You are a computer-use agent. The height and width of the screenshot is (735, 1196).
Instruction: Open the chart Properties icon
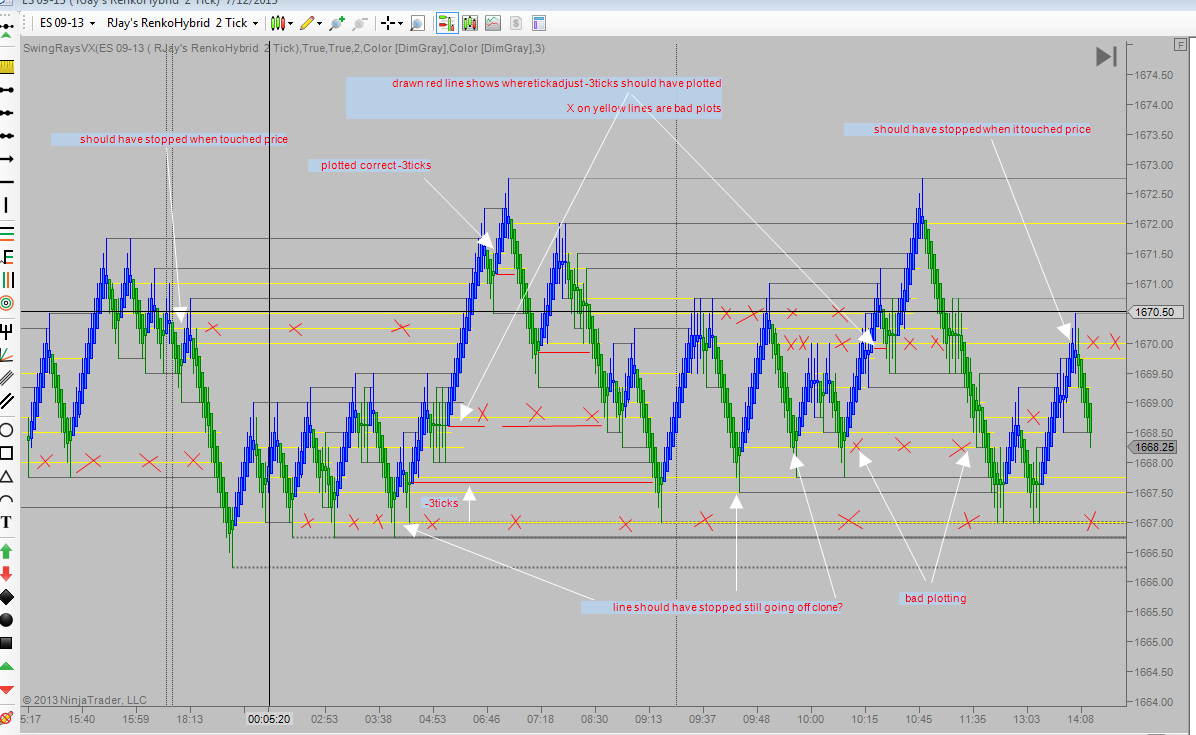[539, 23]
